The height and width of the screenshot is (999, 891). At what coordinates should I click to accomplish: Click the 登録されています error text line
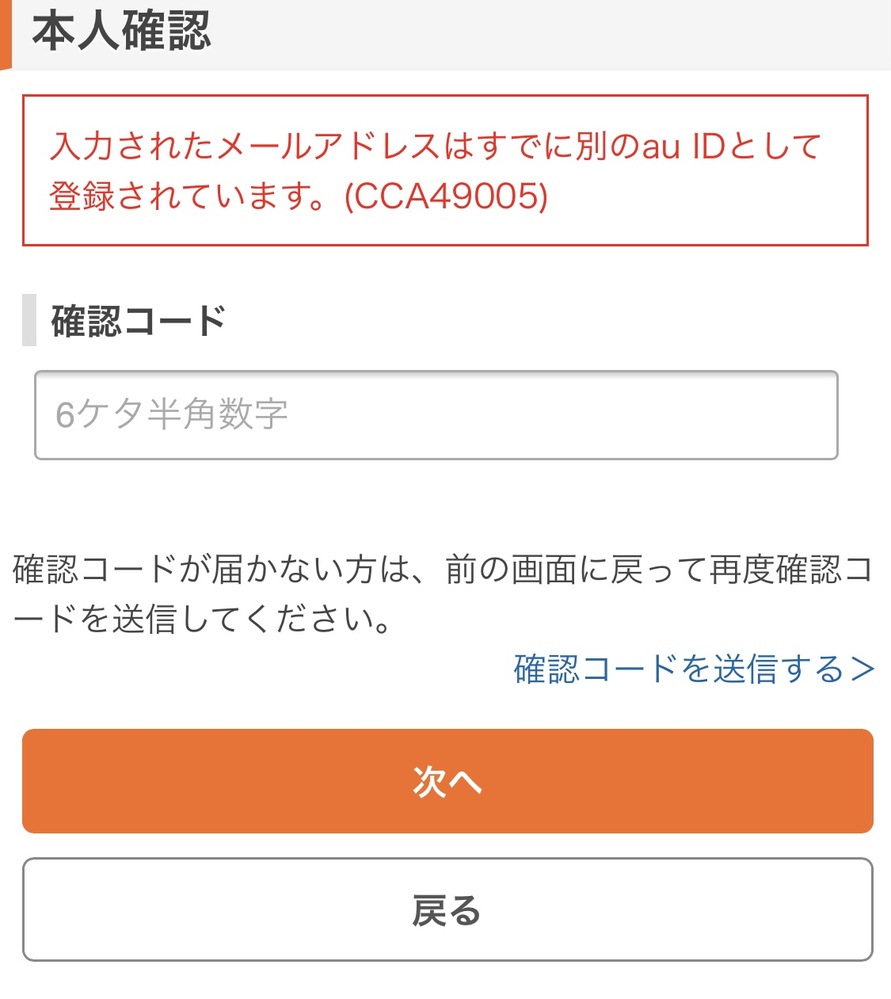point(190,197)
